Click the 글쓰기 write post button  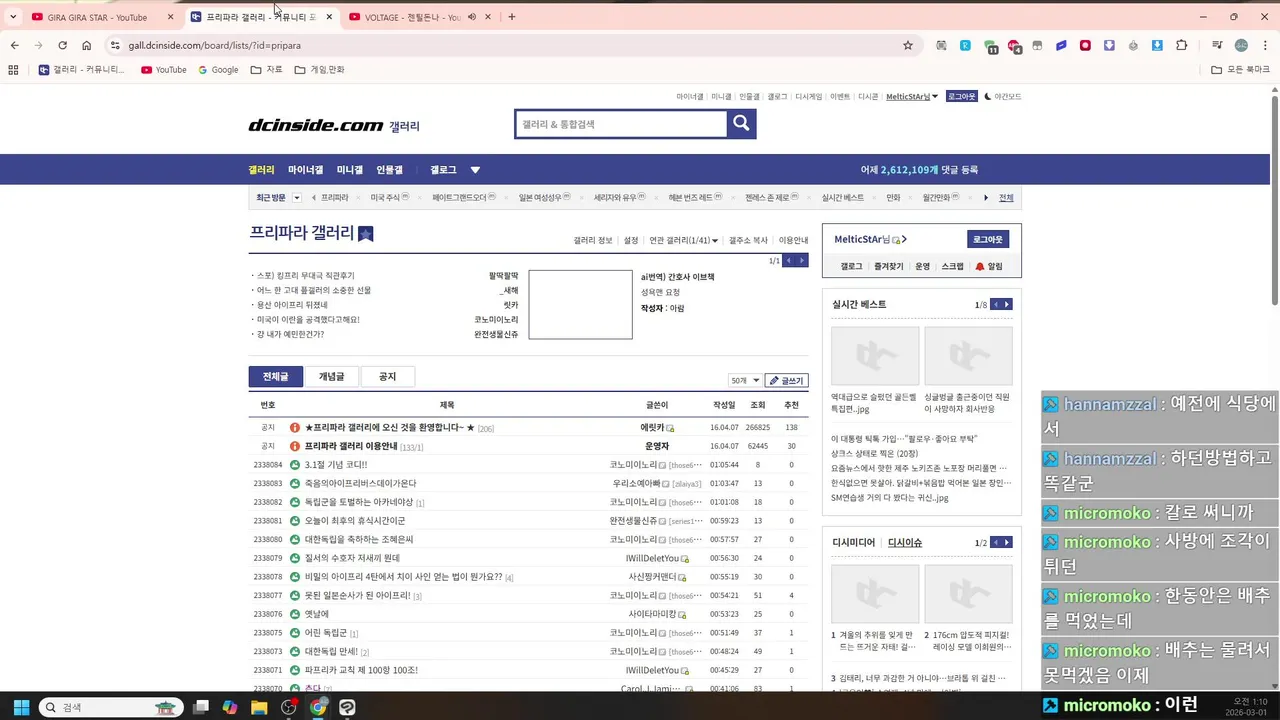pos(786,381)
